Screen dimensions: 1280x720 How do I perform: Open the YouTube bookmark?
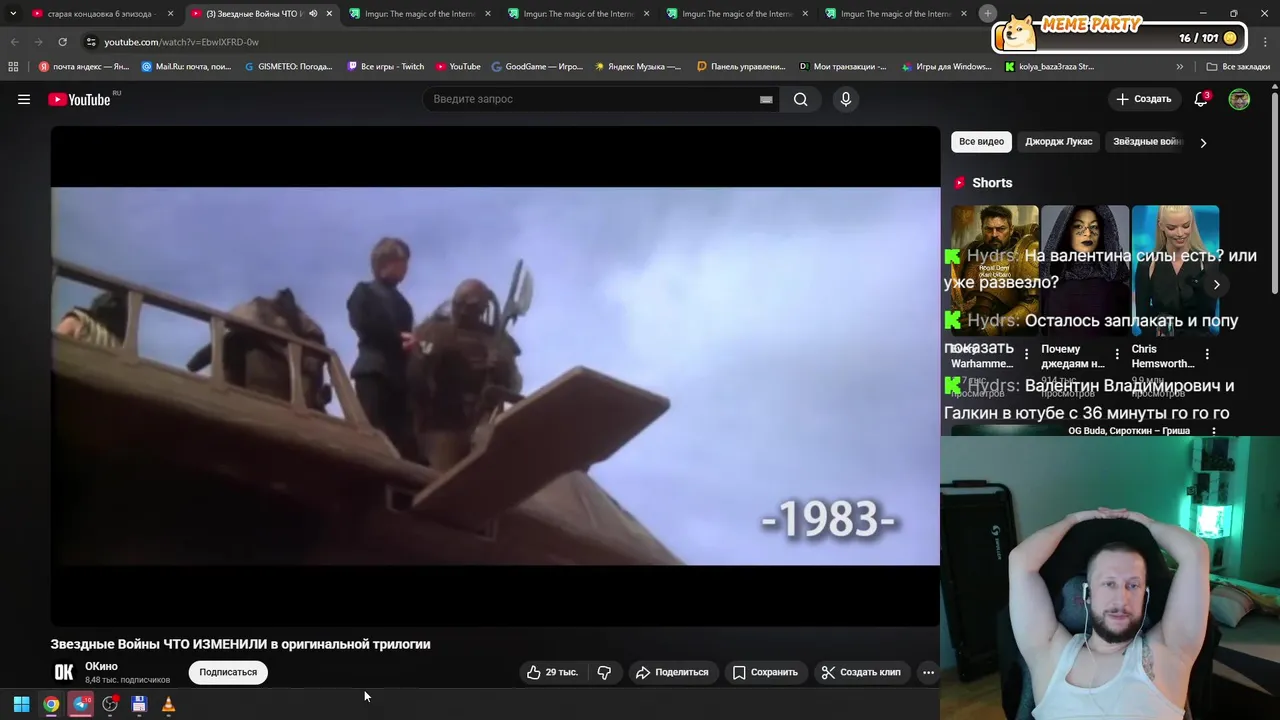point(458,67)
